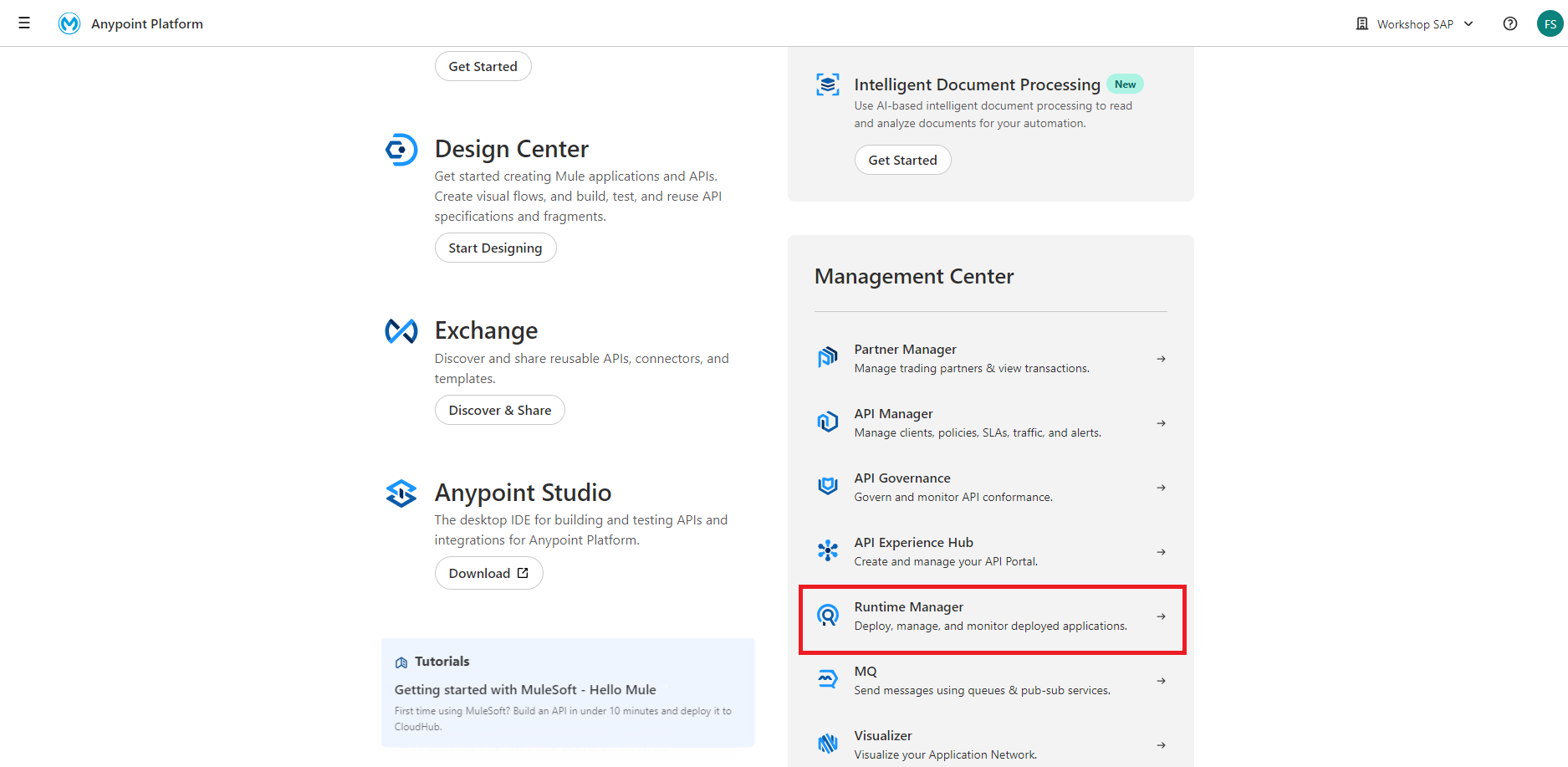The image size is (1568, 767).
Task: Click 'Visualize your Application Network.' text
Action: [x=945, y=754]
